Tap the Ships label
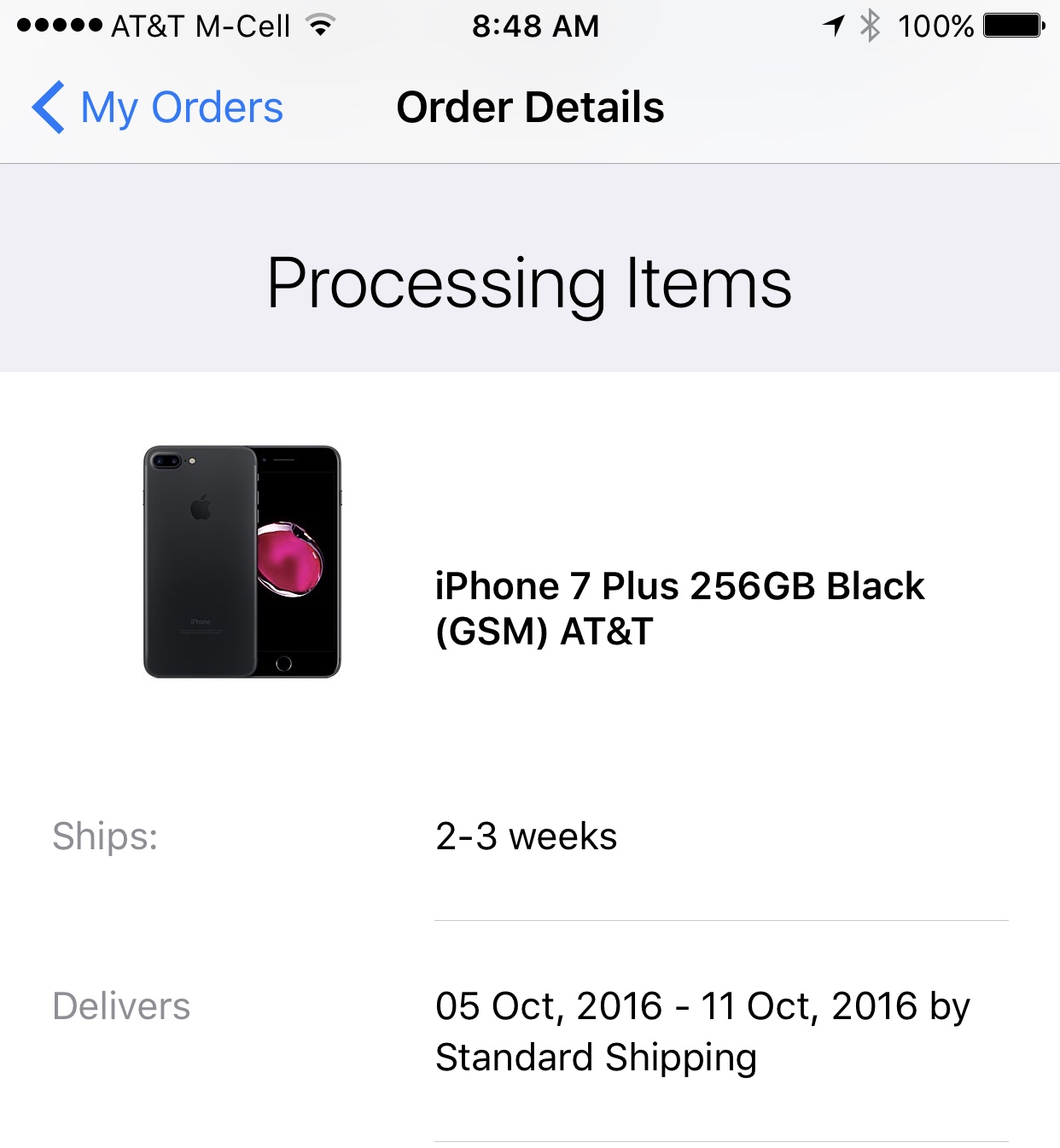1060x1148 pixels. (x=105, y=836)
